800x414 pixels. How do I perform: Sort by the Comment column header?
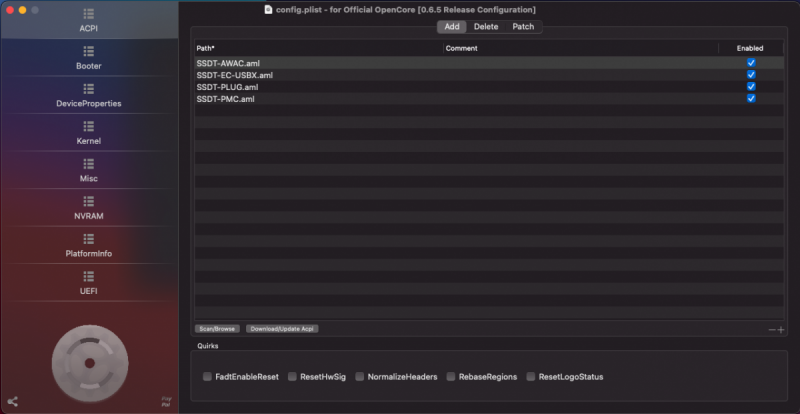point(581,48)
